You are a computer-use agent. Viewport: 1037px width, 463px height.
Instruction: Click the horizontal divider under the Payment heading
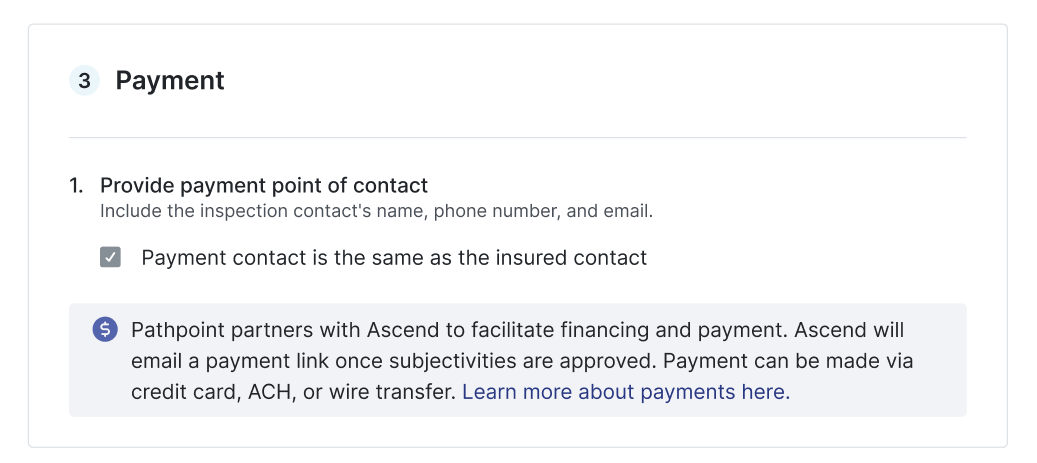(x=518, y=137)
